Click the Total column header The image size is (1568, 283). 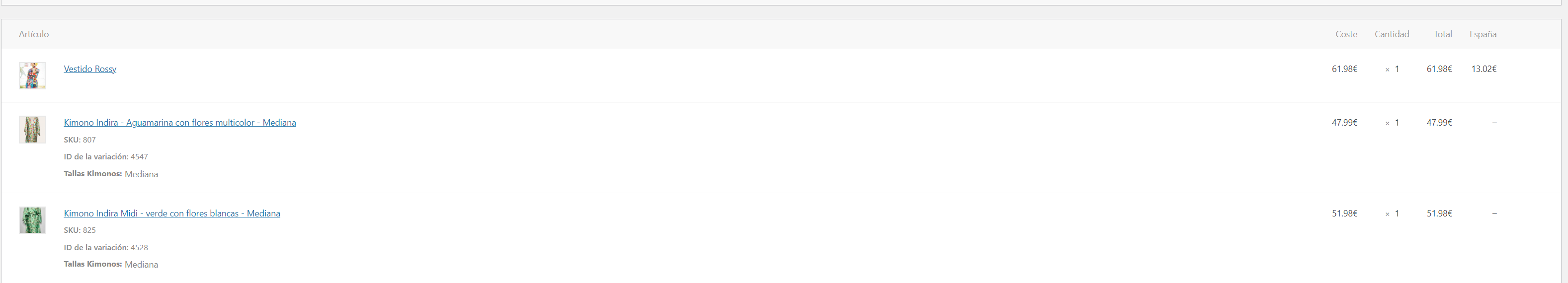(x=1443, y=34)
